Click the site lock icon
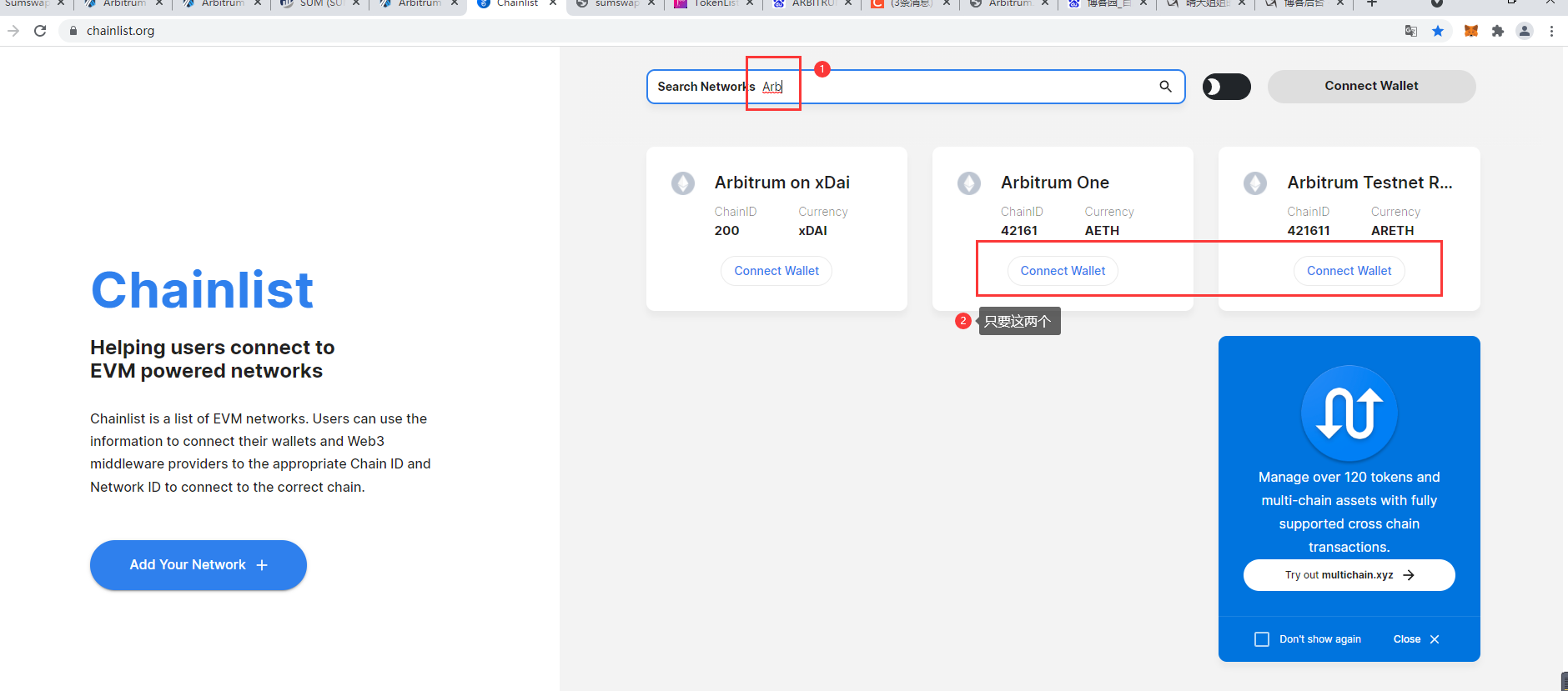 point(73,31)
